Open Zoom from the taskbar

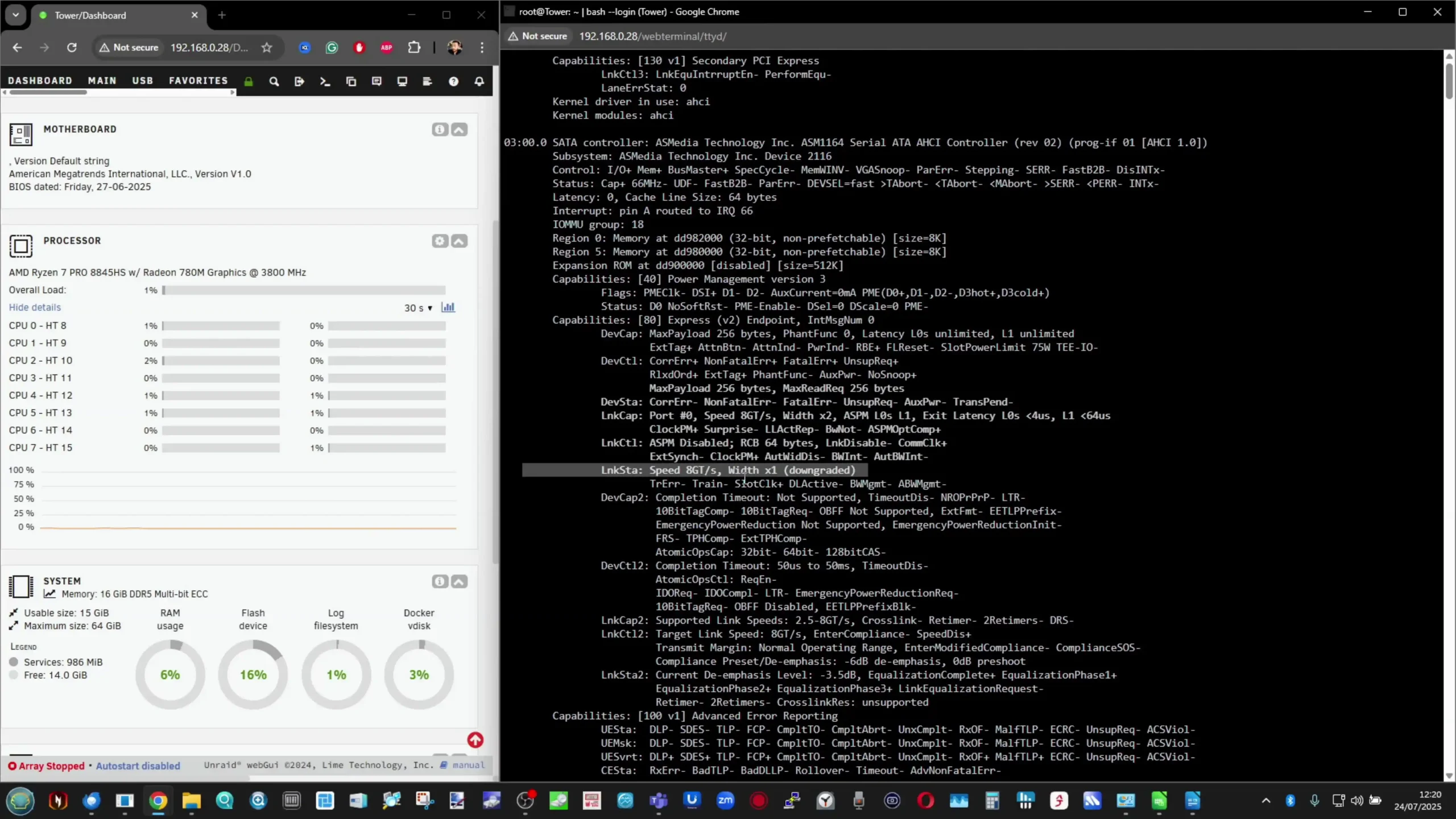725,801
